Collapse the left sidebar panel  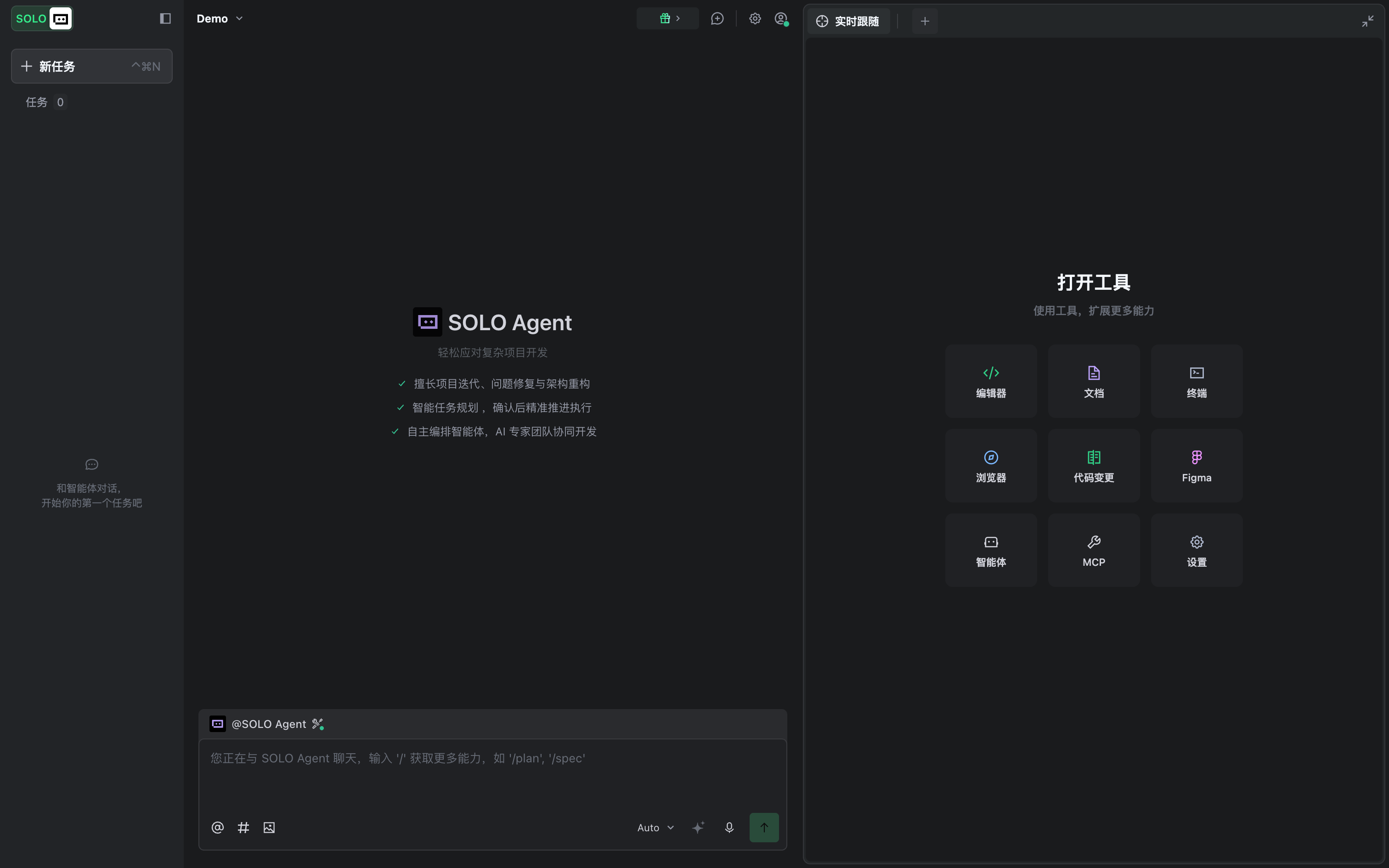[165, 19]
